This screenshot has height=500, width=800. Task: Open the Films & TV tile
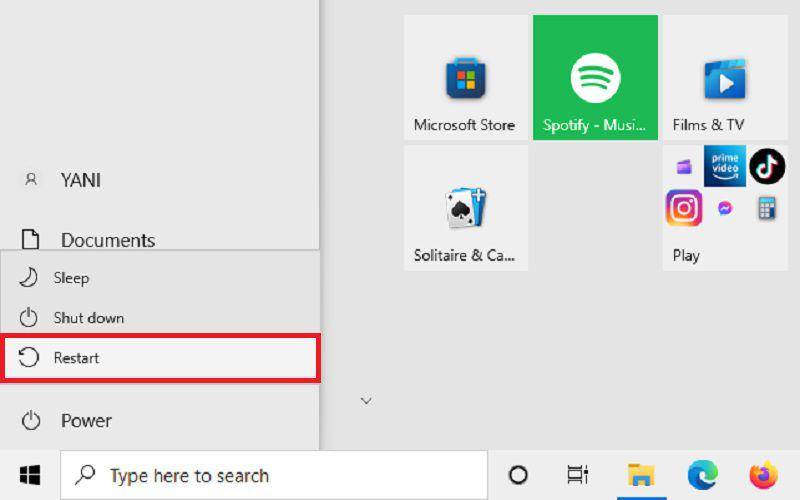(x=725, y=78)
